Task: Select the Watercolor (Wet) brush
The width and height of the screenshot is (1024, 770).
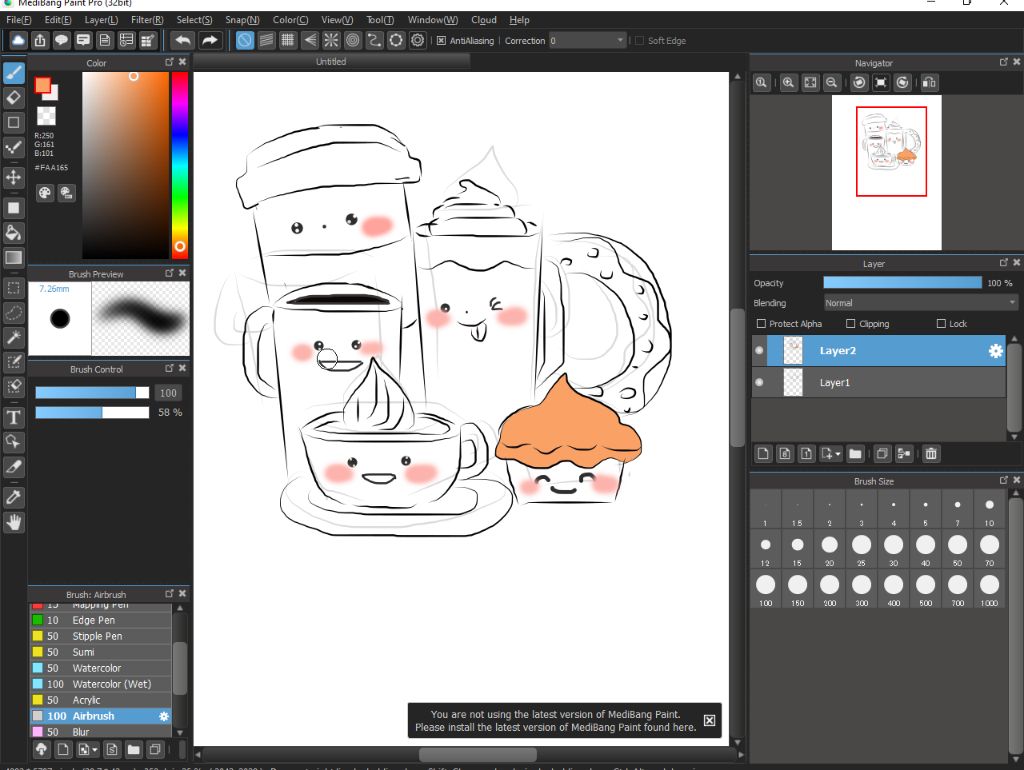Action: (x=101, y=684)
